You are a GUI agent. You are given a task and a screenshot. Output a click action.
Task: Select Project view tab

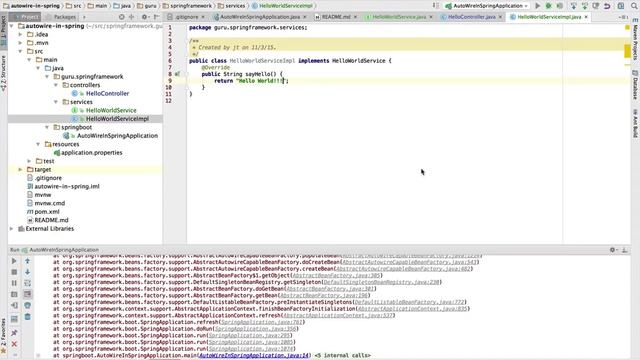point(25,17)
